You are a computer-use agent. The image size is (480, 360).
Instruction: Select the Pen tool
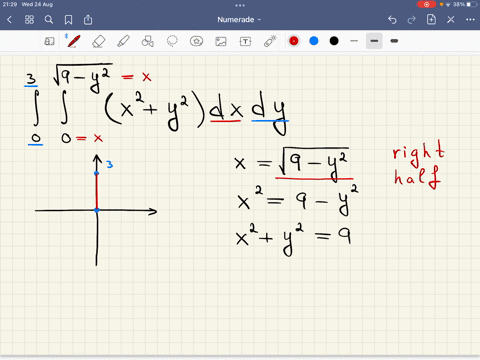73,41
